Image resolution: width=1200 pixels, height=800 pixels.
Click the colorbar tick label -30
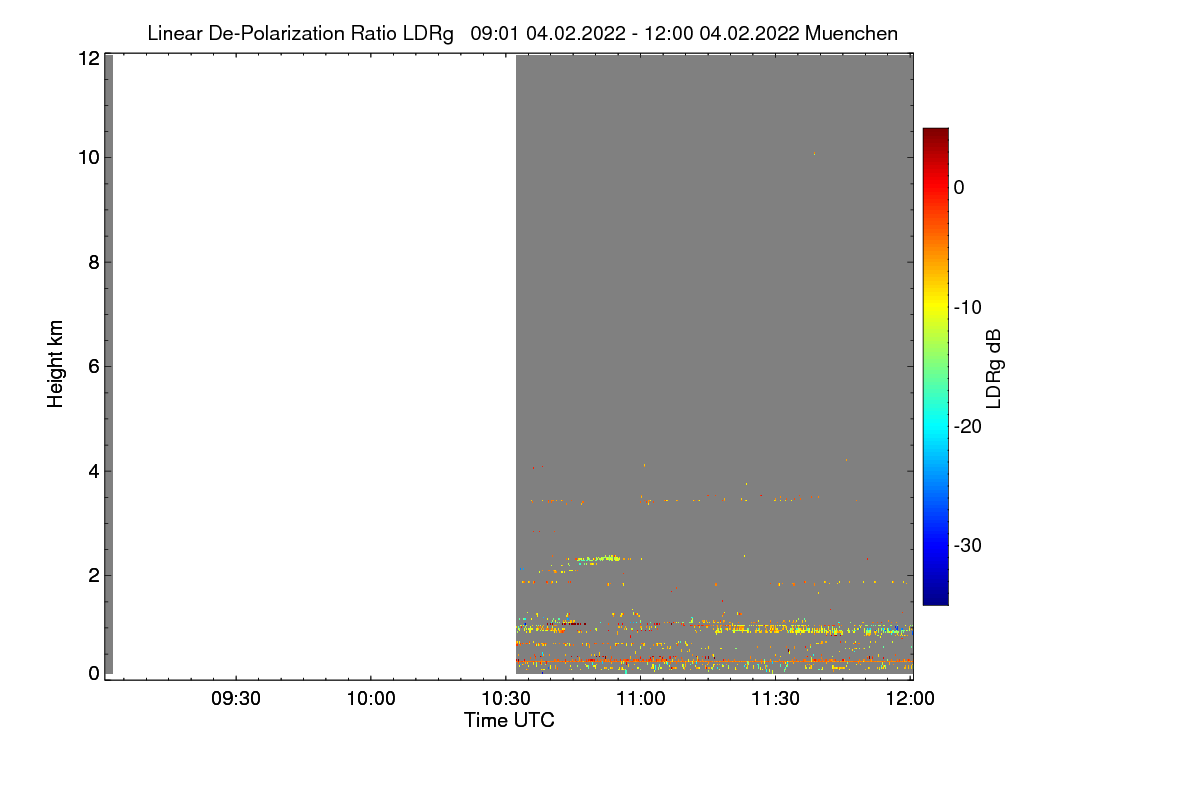(x=968, y=545)
